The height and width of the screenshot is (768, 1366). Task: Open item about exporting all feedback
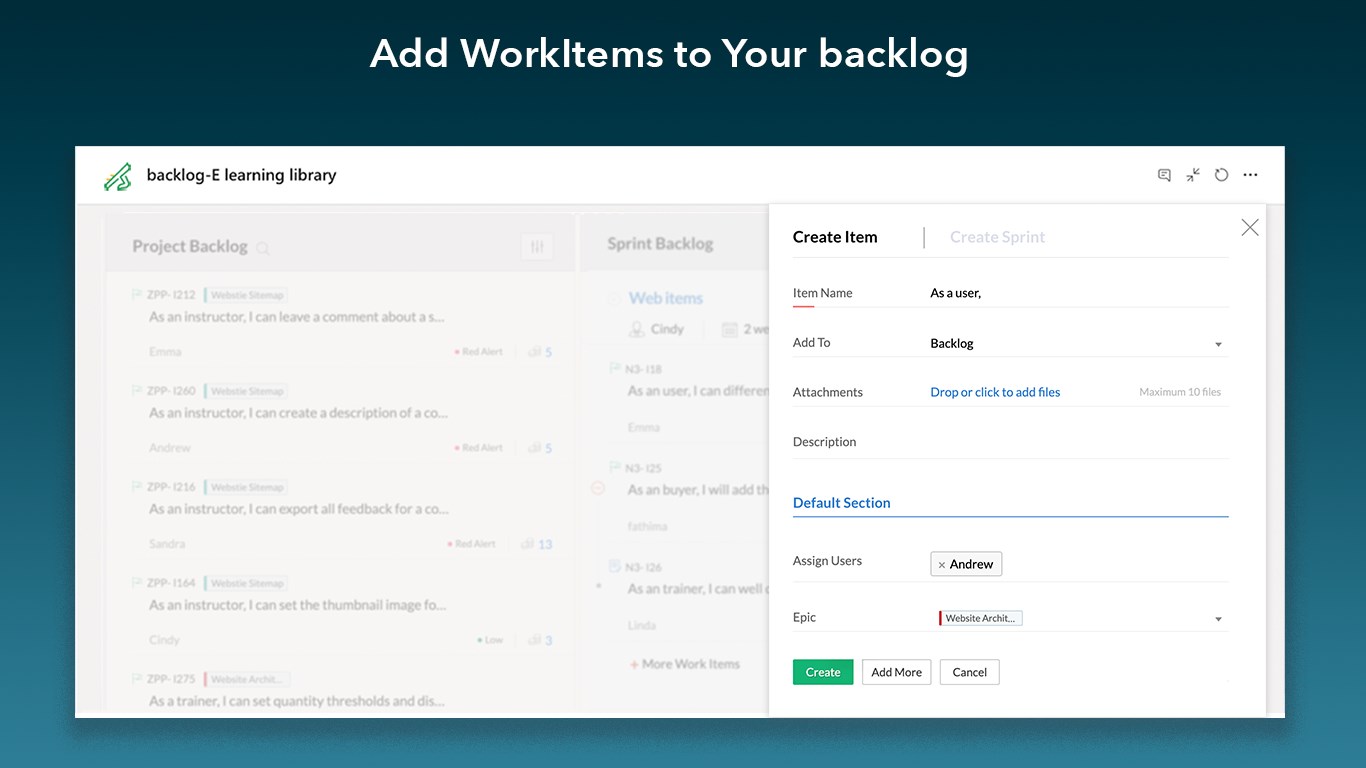(x=299, y=509)
